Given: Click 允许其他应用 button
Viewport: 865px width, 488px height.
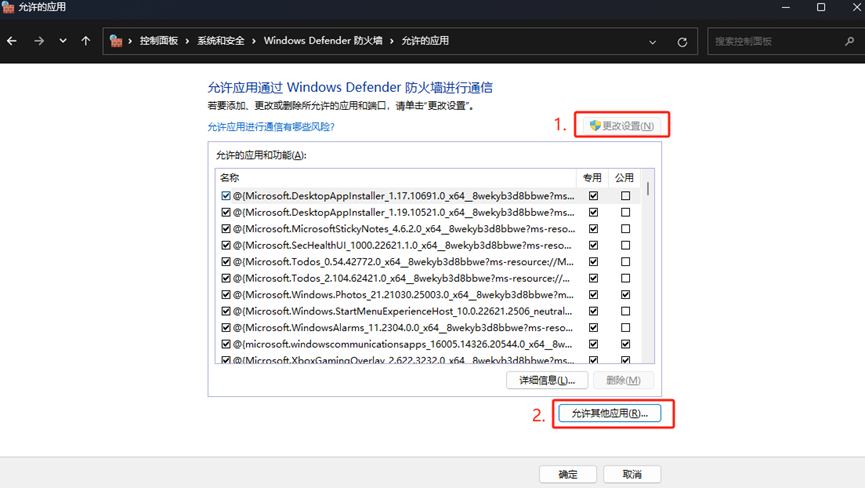Looking at the screenshot, I should point(610,413).
